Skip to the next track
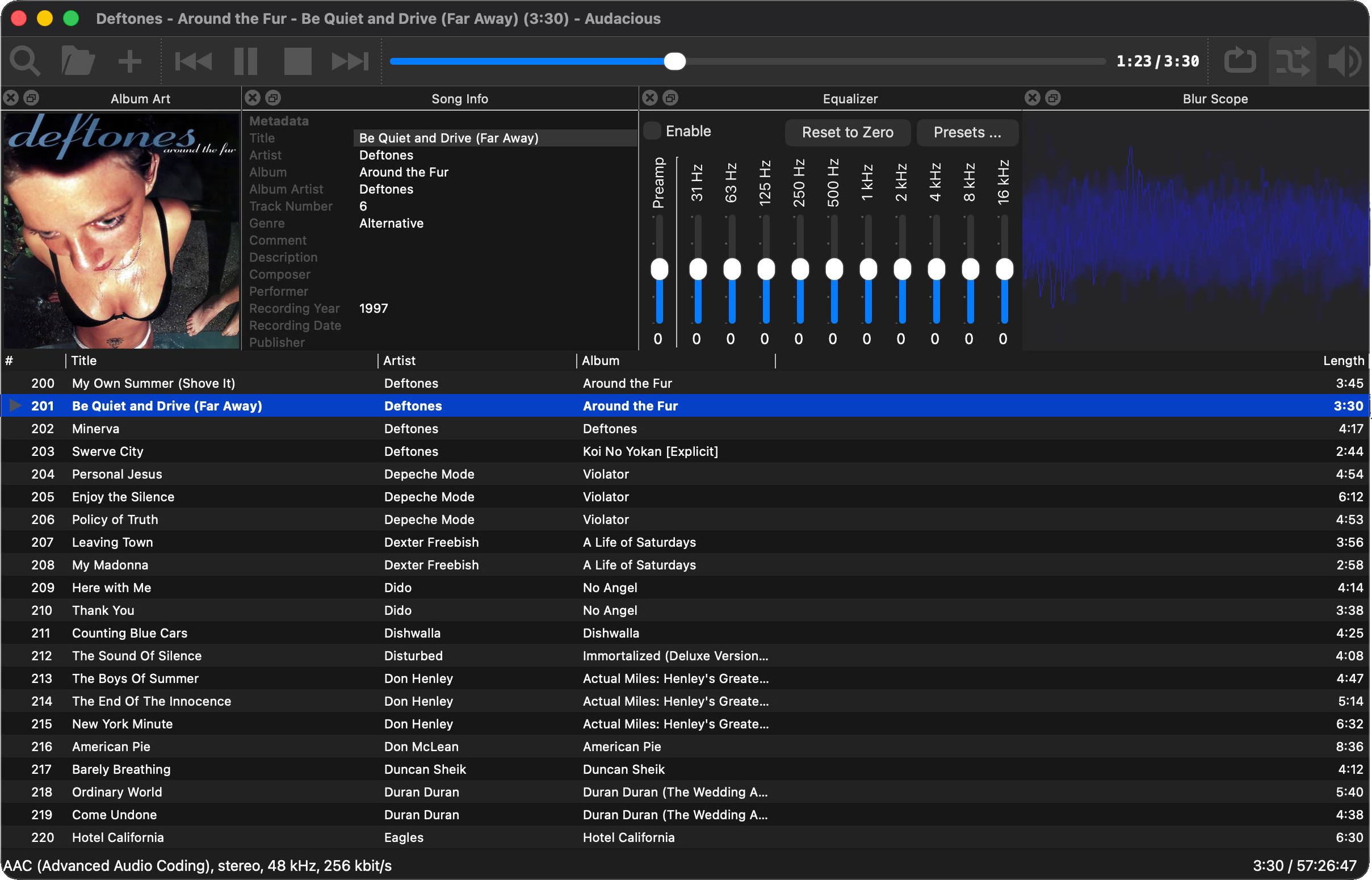 [350, 61]
